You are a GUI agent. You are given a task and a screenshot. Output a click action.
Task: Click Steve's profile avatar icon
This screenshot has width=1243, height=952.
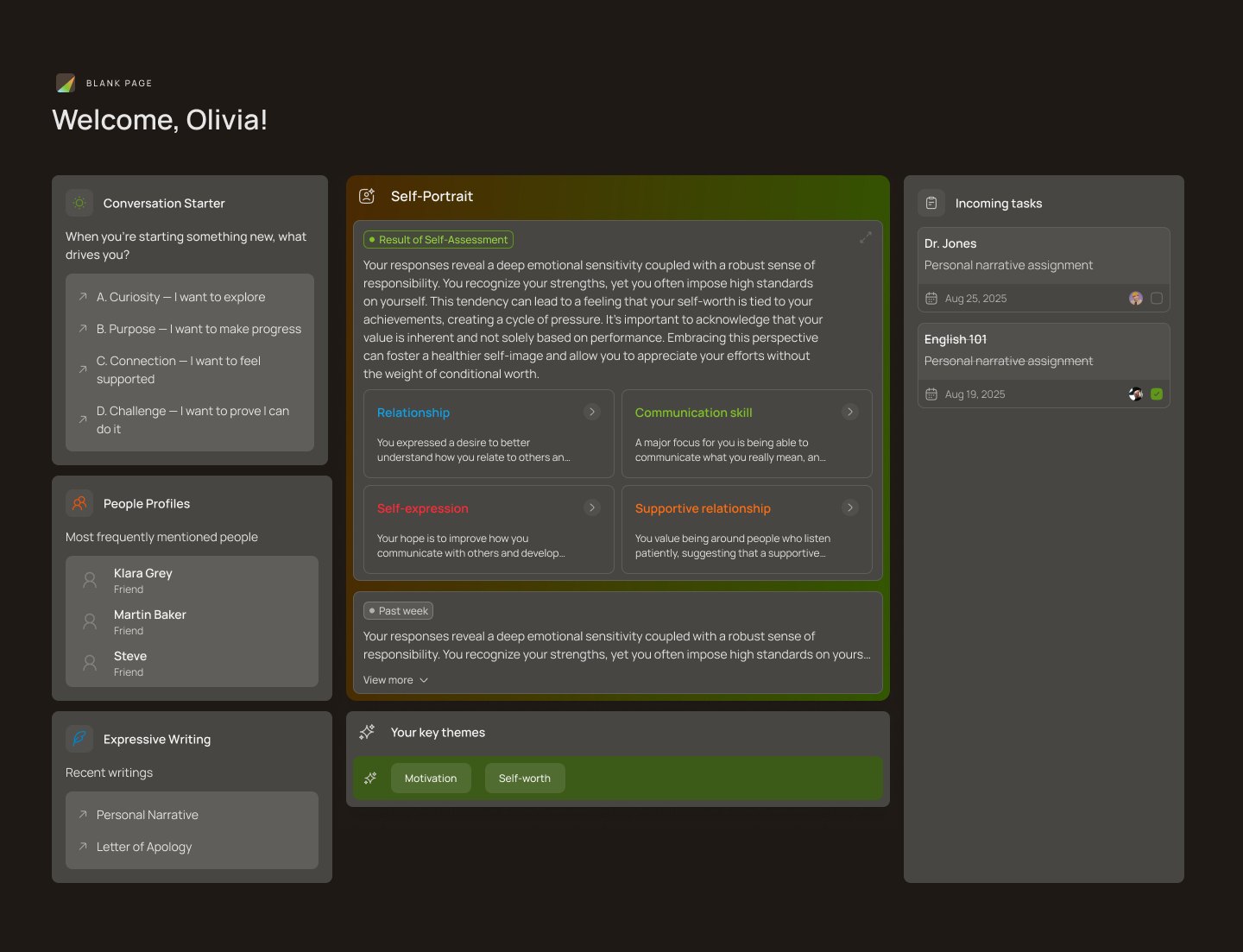point(90,663)
